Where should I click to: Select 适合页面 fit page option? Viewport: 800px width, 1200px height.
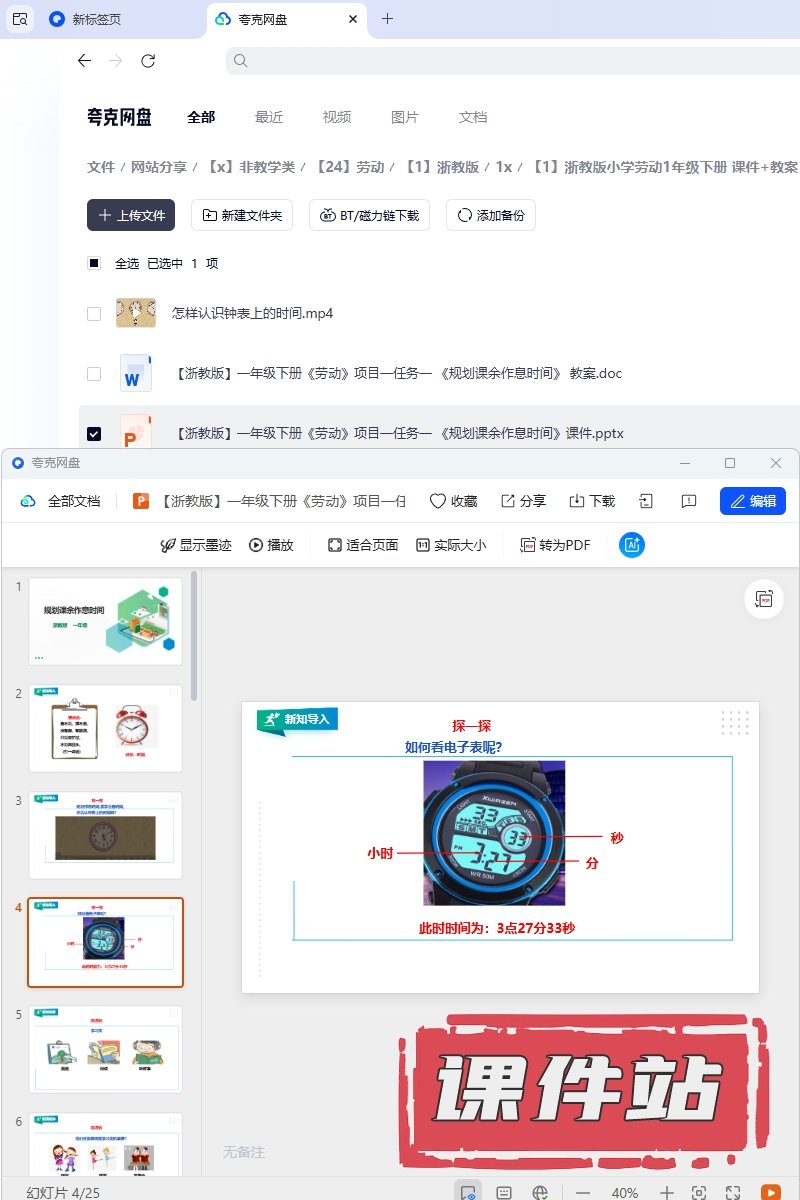coord(363,545)
